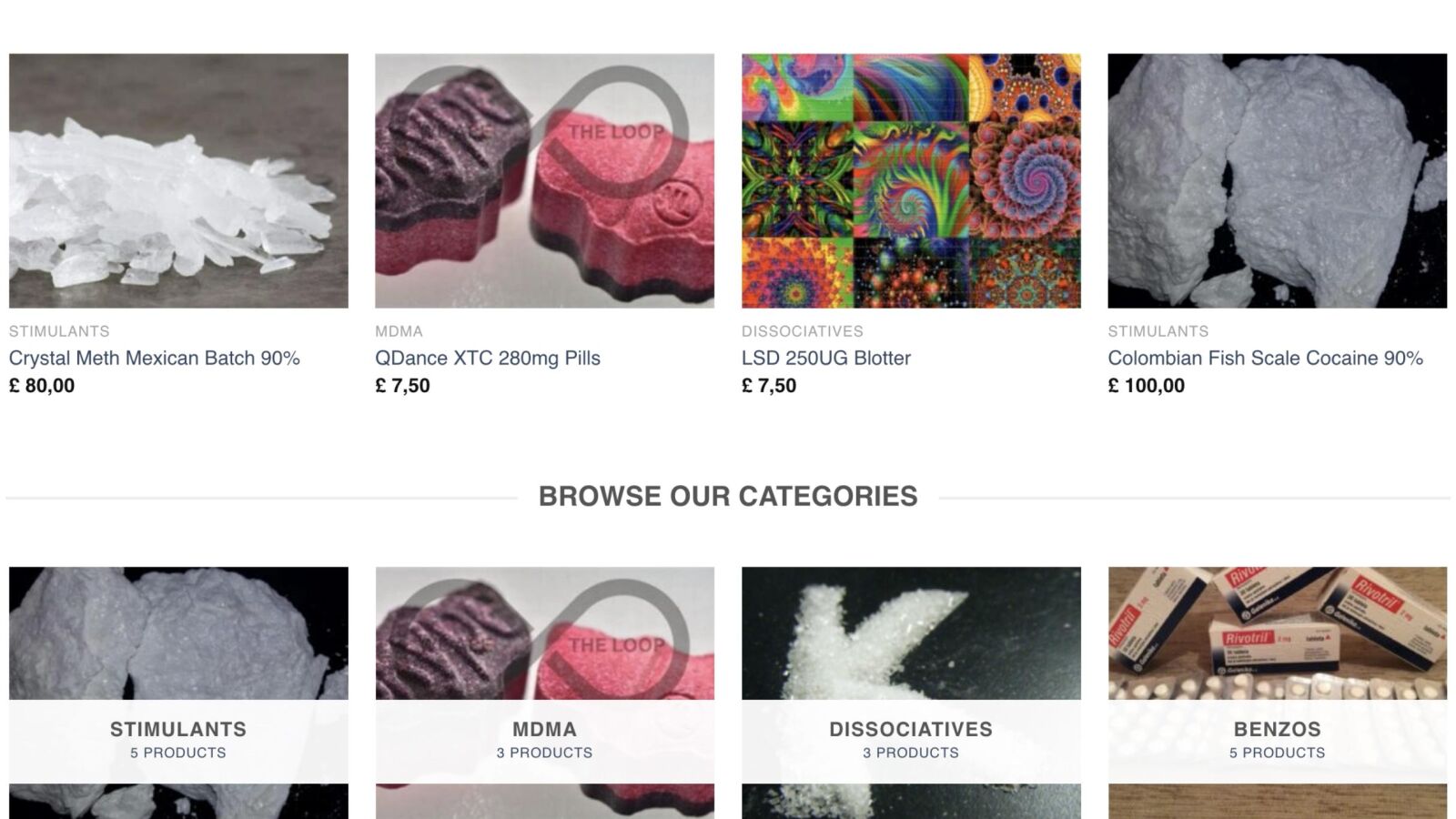The width and height of the screenshot is (1456, 819).
Task: Open the MDMA 3 products category banner
Action: (x=544, y=741)
